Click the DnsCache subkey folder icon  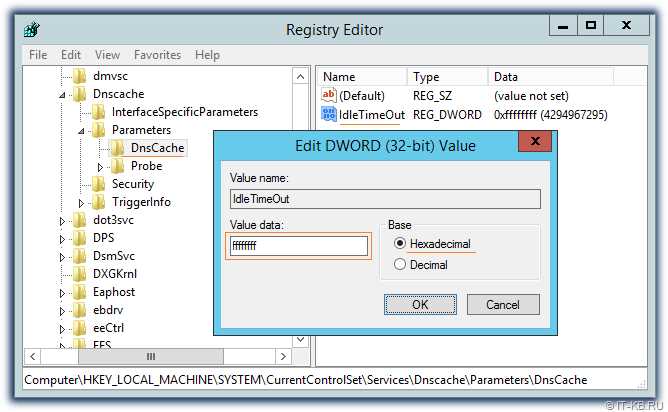pos(117,148)
